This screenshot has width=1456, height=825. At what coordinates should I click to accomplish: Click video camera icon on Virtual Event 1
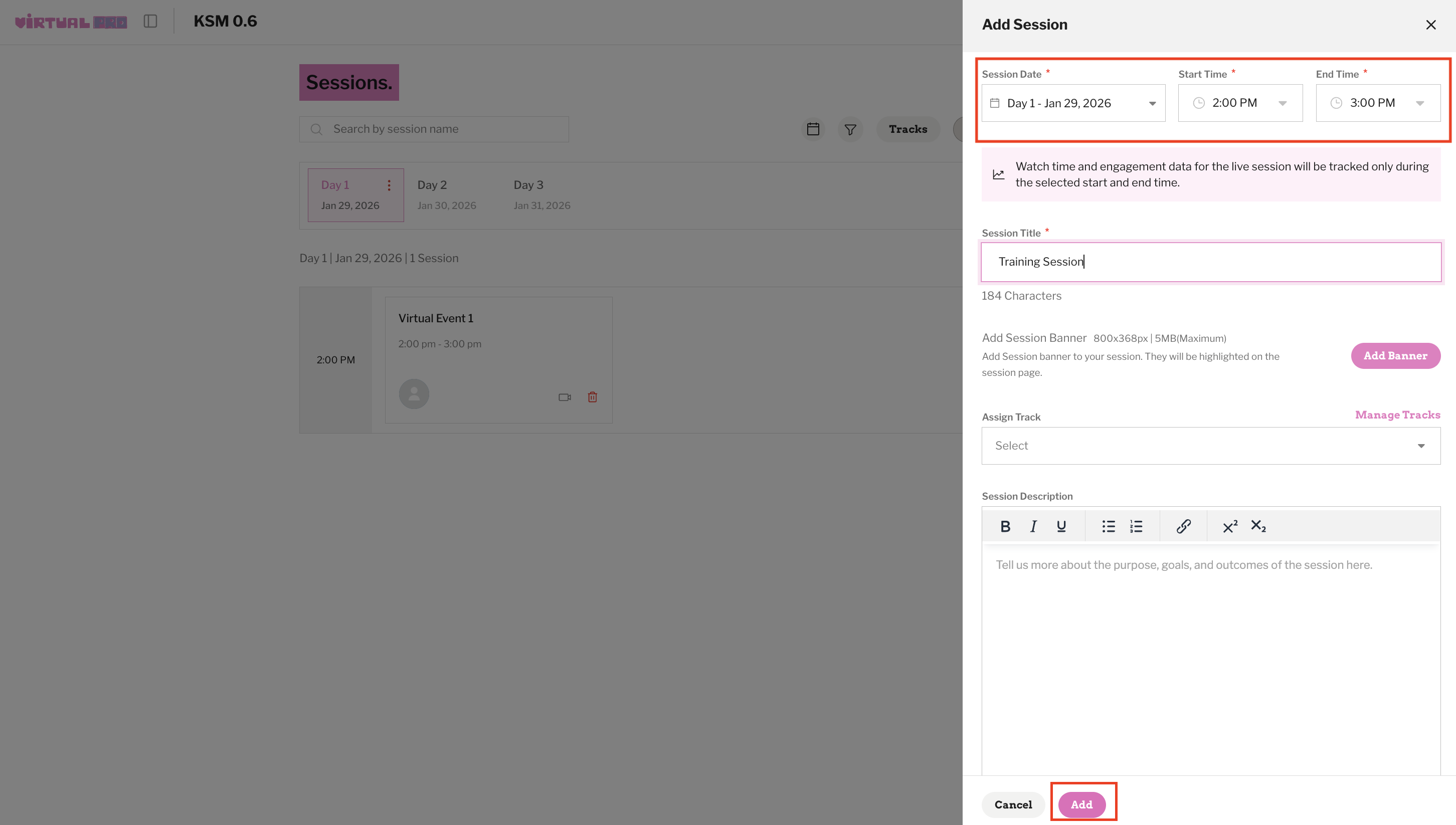coord(565,397)
